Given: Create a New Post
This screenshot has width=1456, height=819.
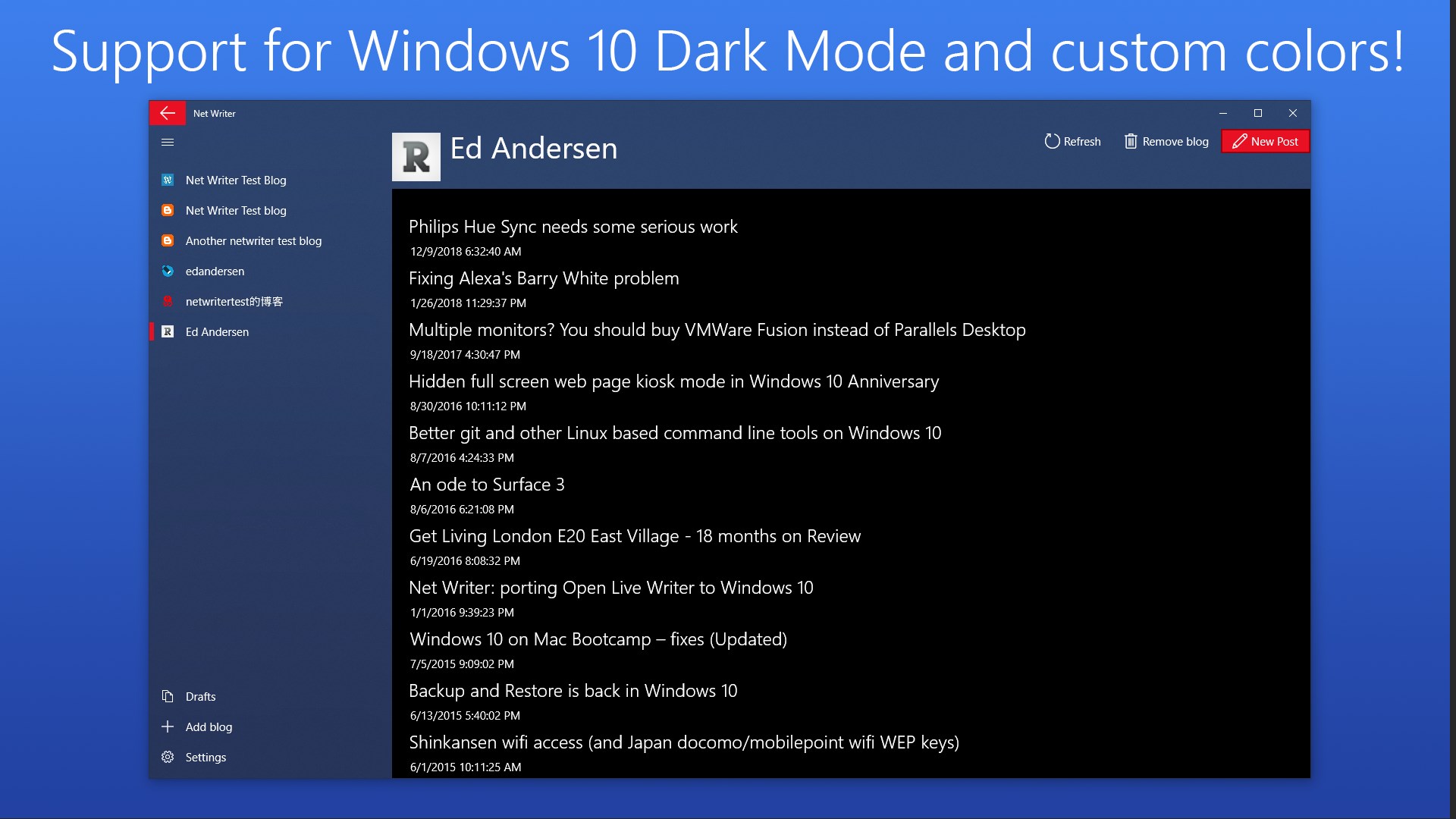Looking at the screenshot, I should pos(1265,142).
